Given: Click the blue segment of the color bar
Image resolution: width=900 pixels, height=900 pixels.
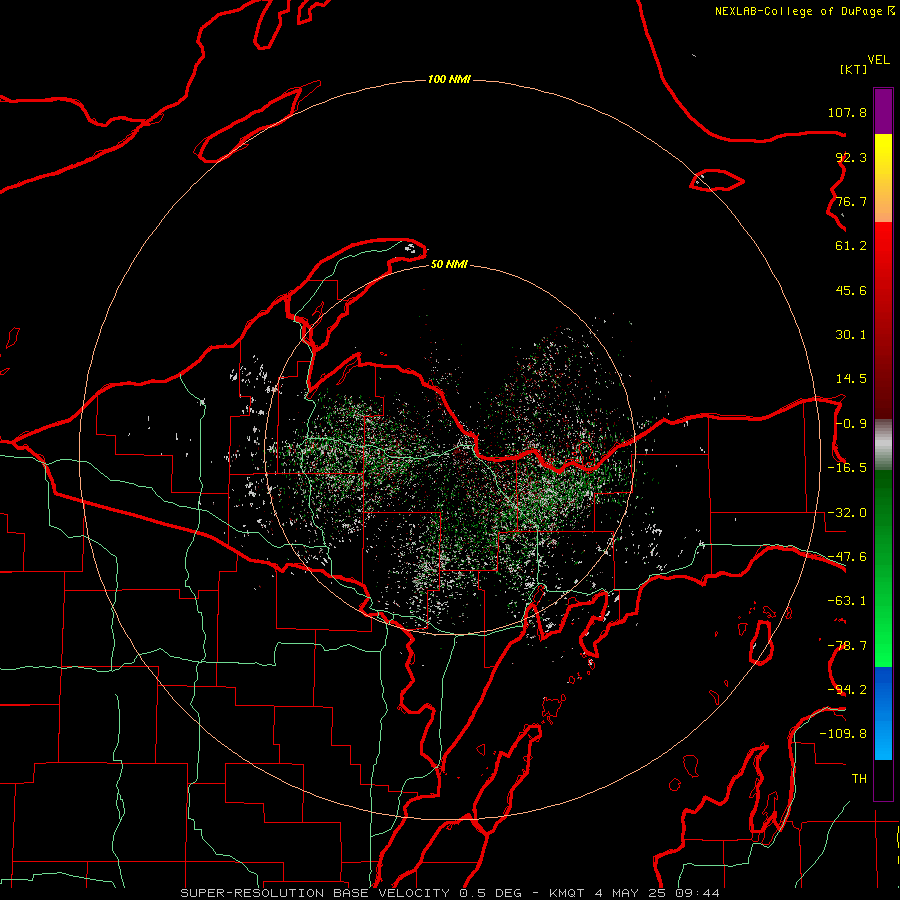Looking at the screenshot, I should tap(883, 713).
